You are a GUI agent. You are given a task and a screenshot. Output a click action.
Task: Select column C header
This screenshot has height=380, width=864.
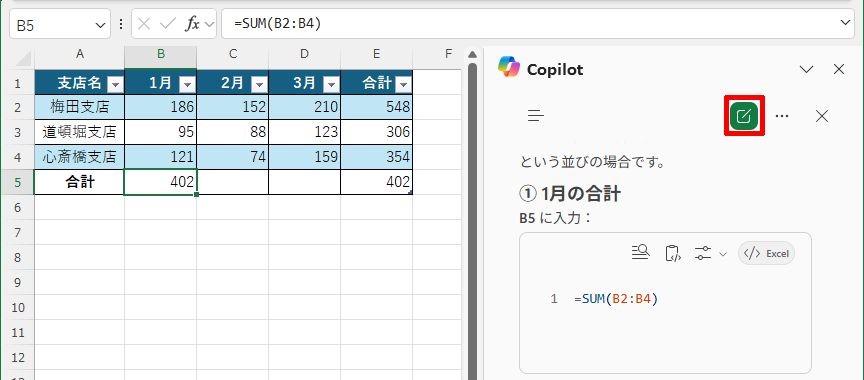pyautogui.click(x=233, y=54)
